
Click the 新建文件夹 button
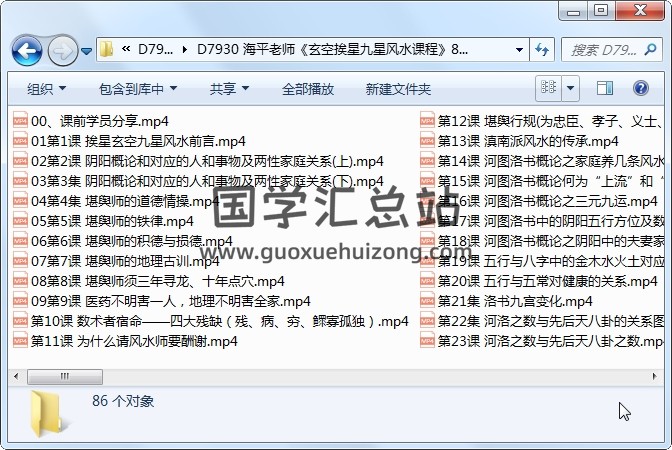(398, 89)
